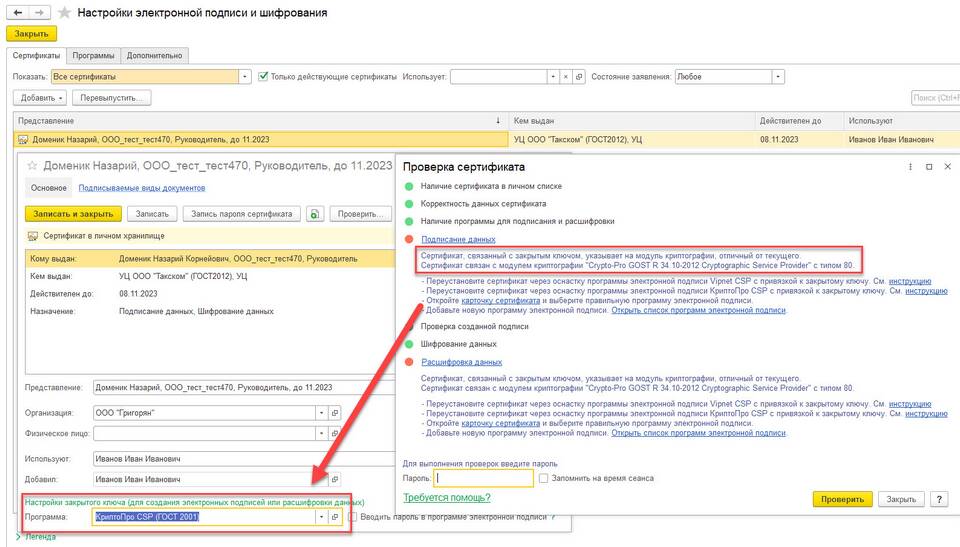Image resolution: width=960 pixels, height=547 pixels.
Task: Open the Подписание данных link
Action: (x=458, y=239)
